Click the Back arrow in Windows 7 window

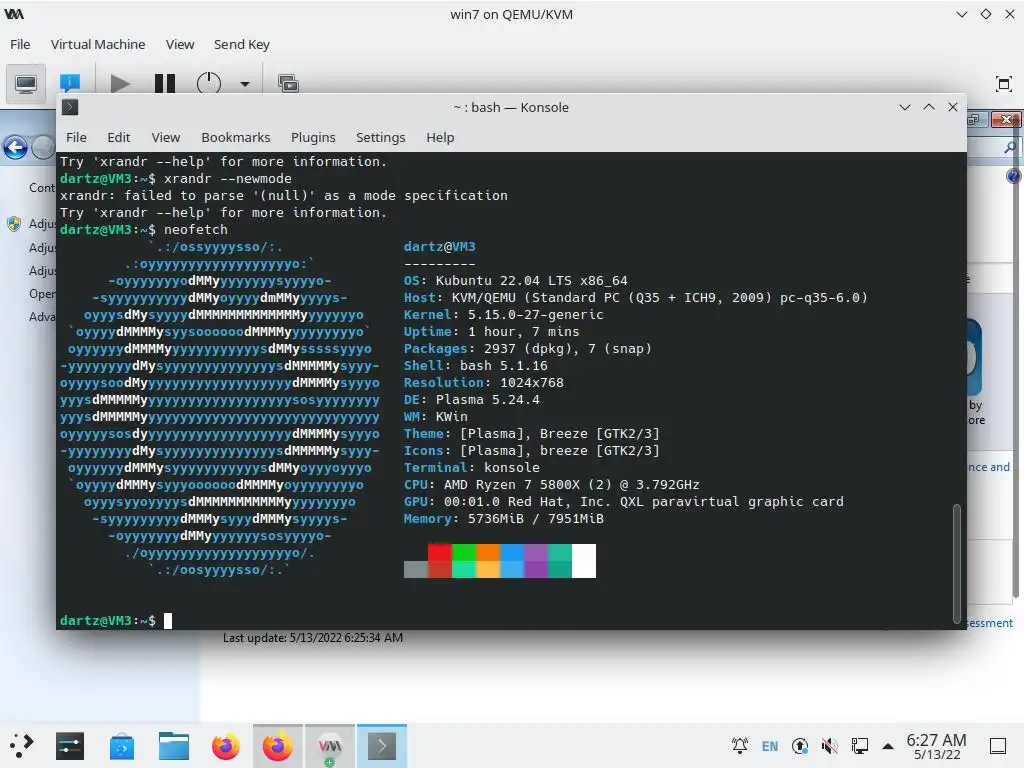16,148
